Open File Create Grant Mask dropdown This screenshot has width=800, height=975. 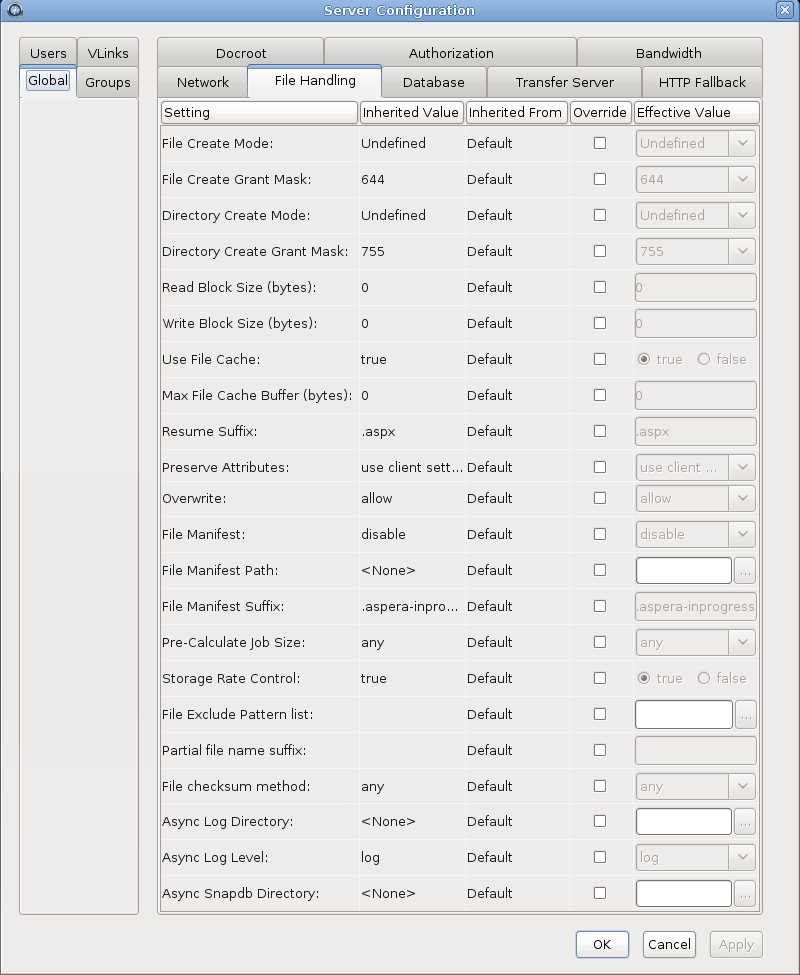click(742, 180)
